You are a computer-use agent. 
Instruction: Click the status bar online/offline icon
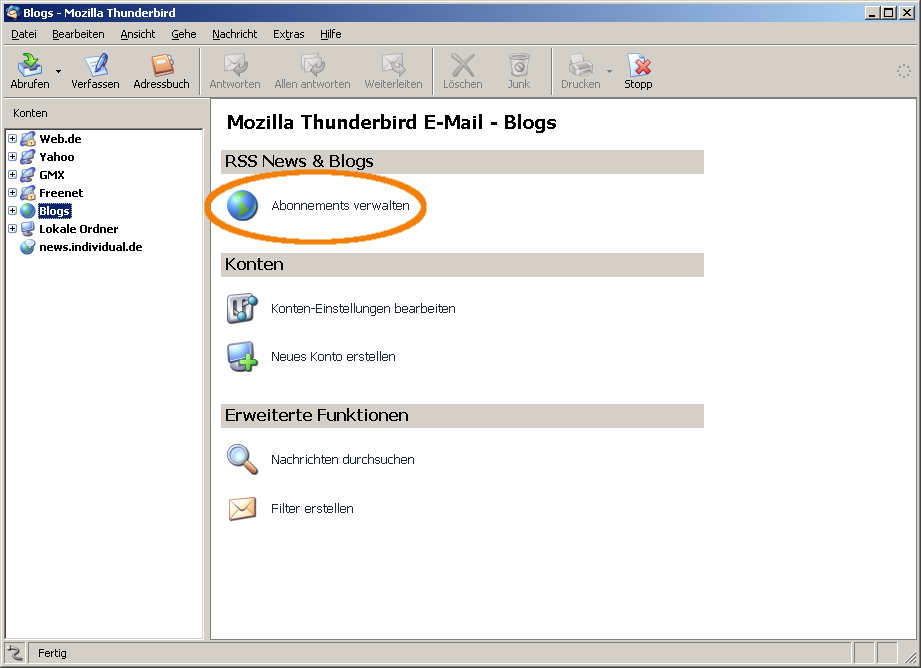[x=15, y=653]
